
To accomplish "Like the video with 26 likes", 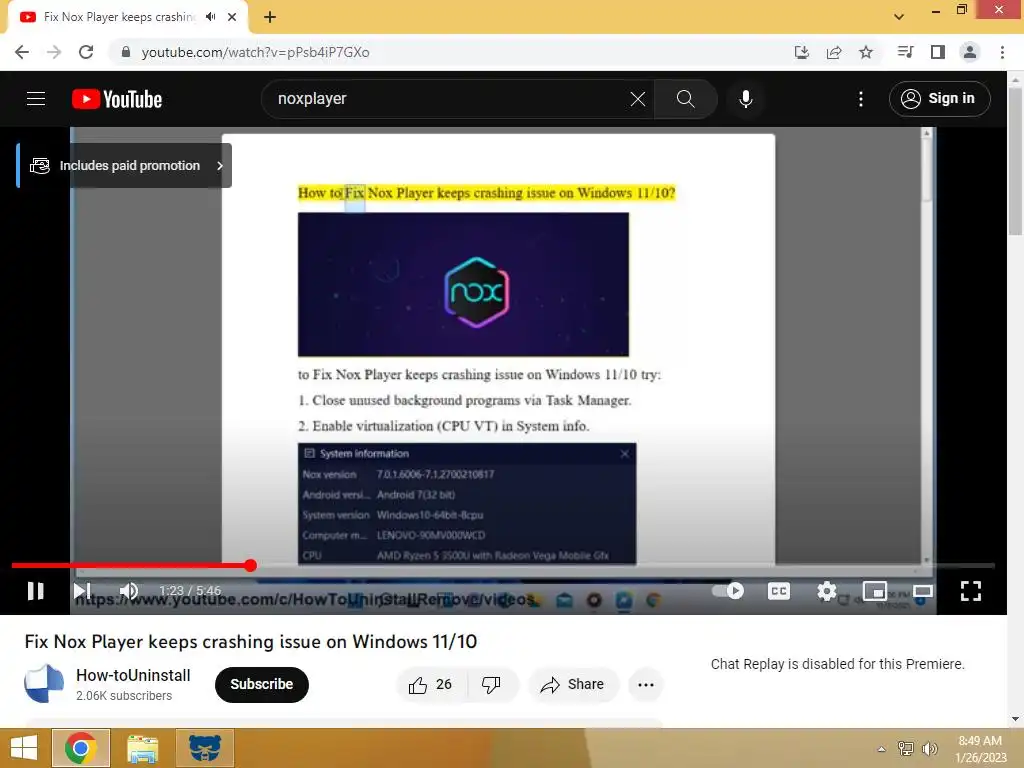I will (431, 684).
